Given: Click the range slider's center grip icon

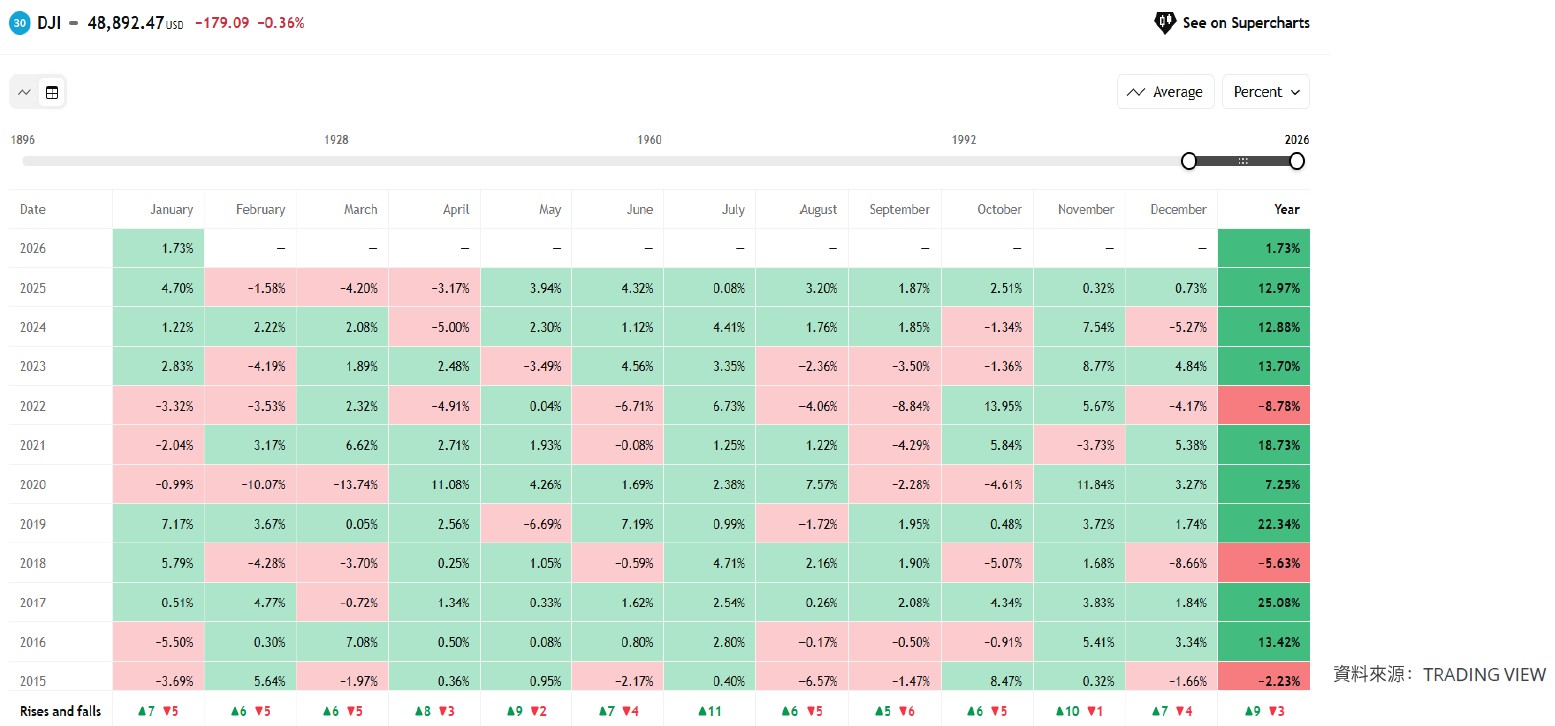Looking at the screenshot, I should pyautogui.click(x=1243, y=161).
